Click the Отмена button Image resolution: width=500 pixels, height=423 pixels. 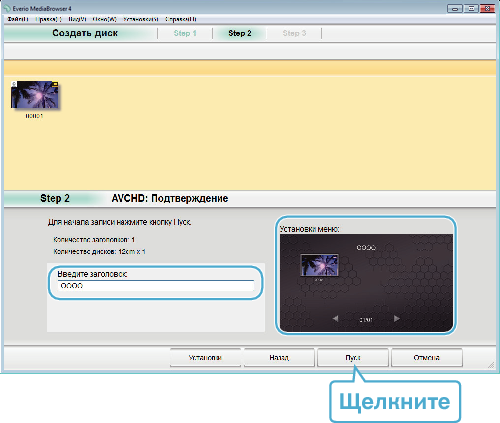pos(427,358)
